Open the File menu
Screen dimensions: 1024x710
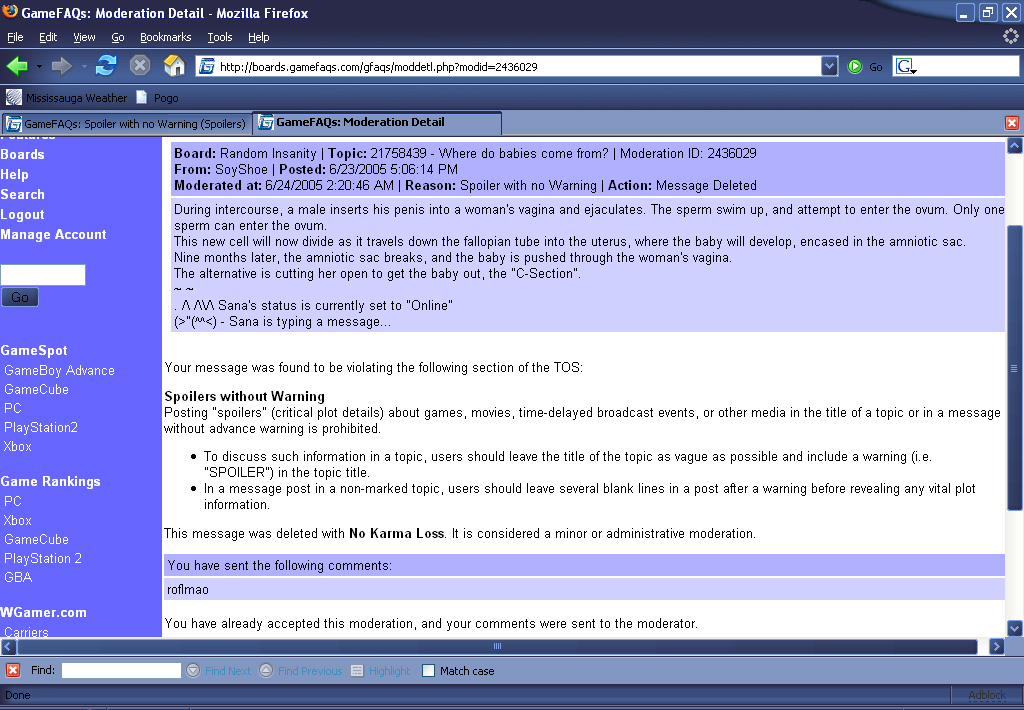[x=15, y=37]
